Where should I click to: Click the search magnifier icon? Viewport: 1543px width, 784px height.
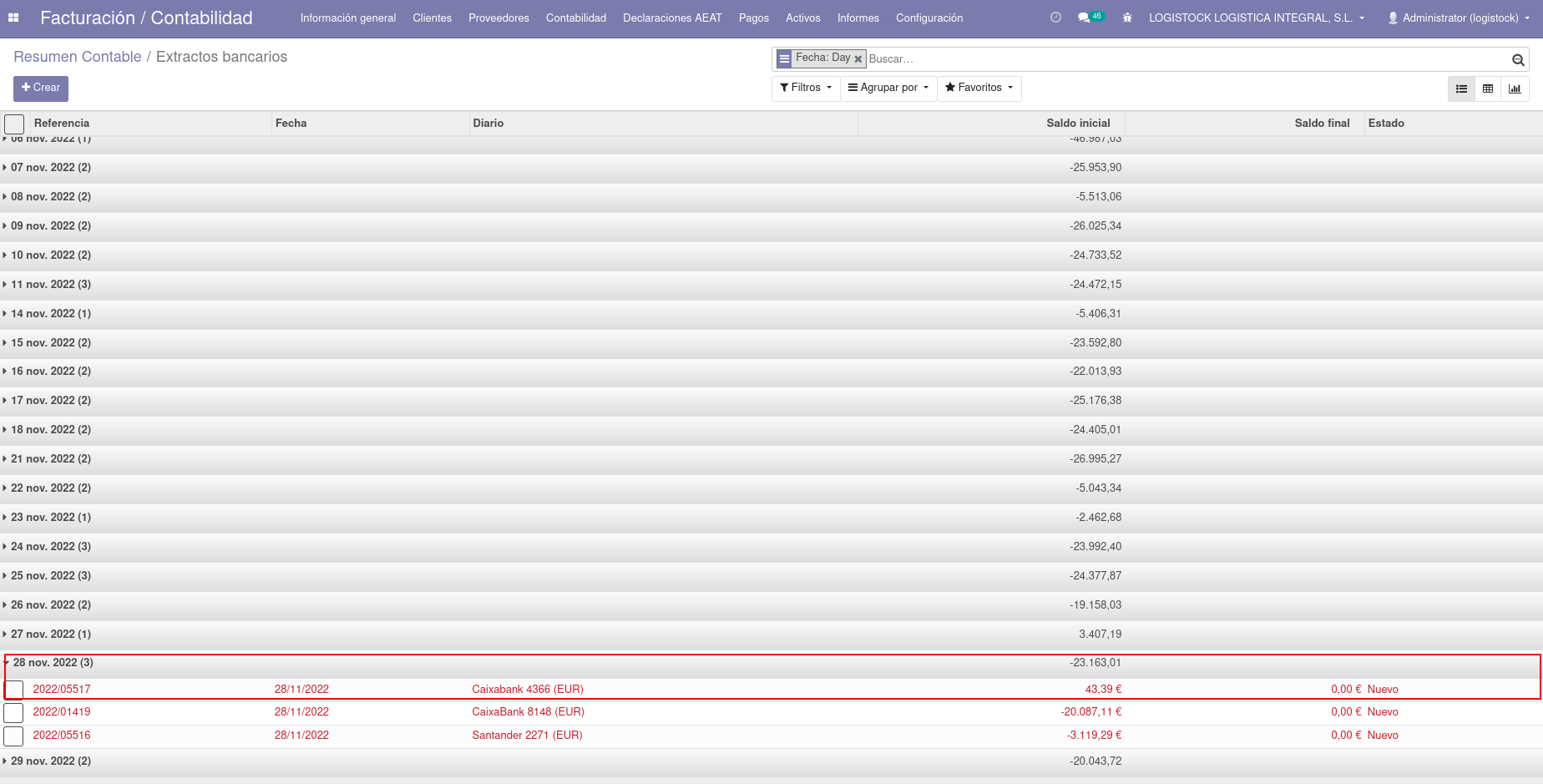pos(1518,59)
